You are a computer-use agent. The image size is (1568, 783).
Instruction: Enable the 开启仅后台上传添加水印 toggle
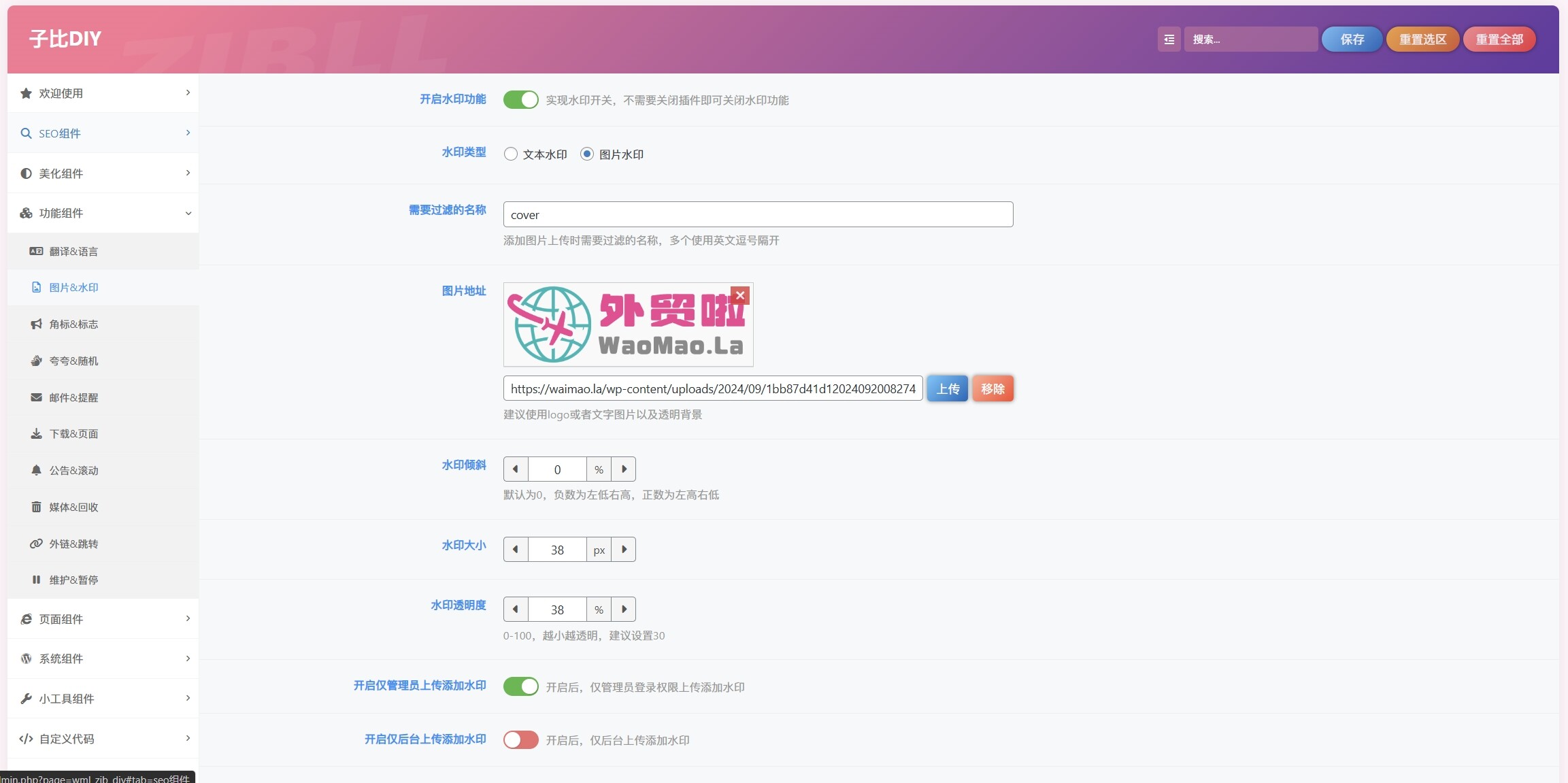pyautogui.click(x=520, y=739)
